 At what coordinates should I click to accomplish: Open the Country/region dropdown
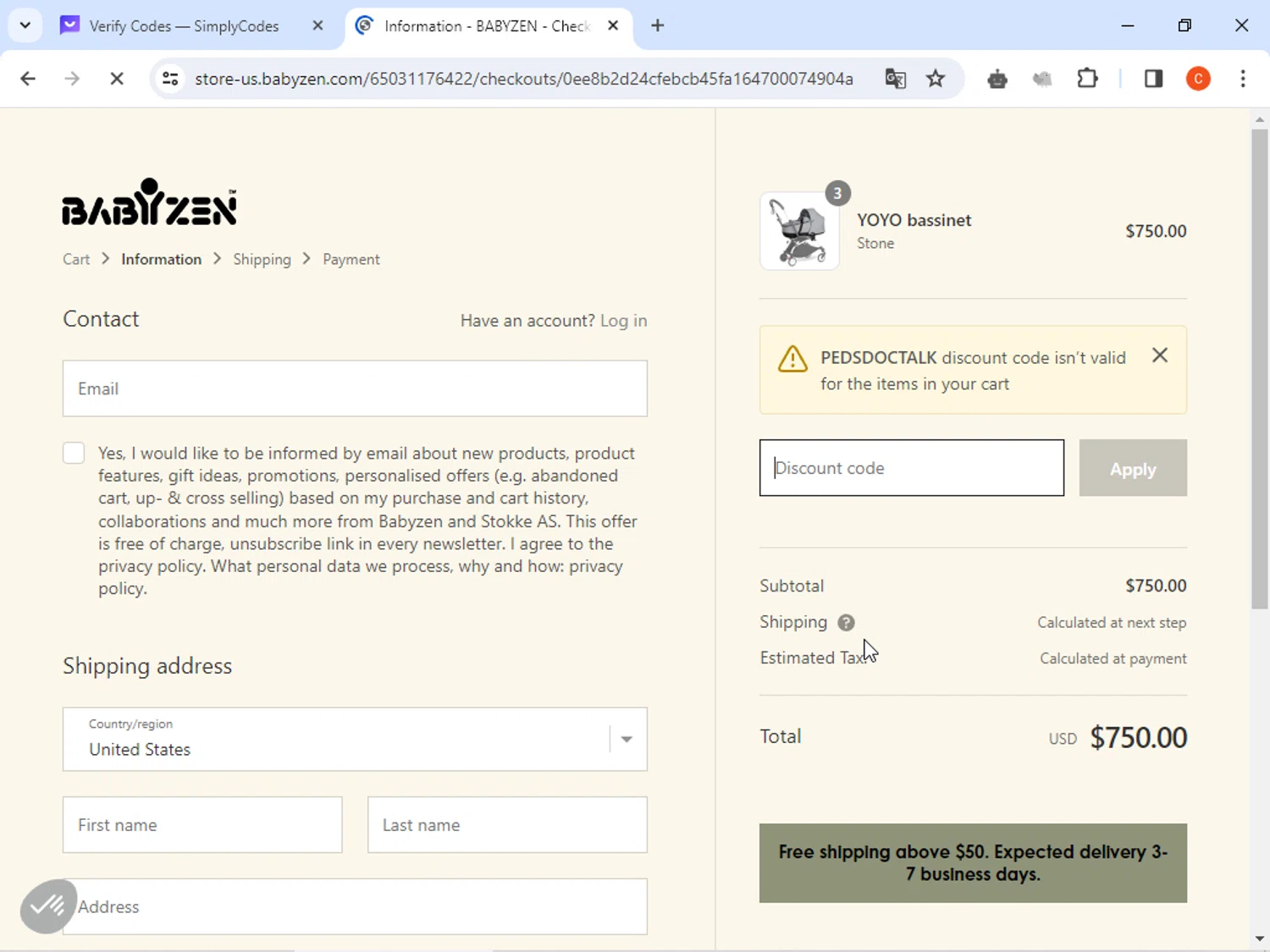(x=355, y=739)
